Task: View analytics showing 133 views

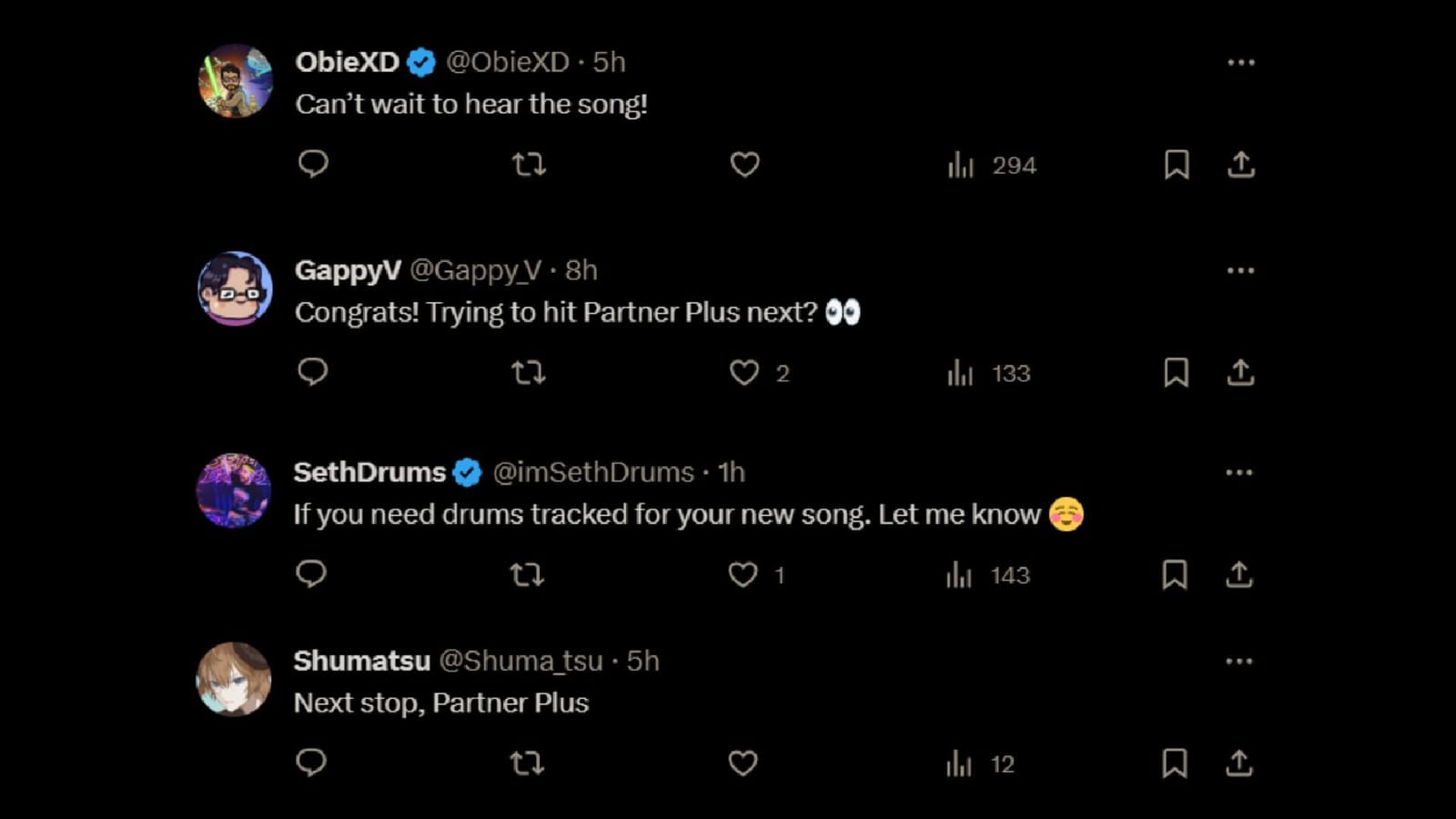Action: tap(988, 373)
